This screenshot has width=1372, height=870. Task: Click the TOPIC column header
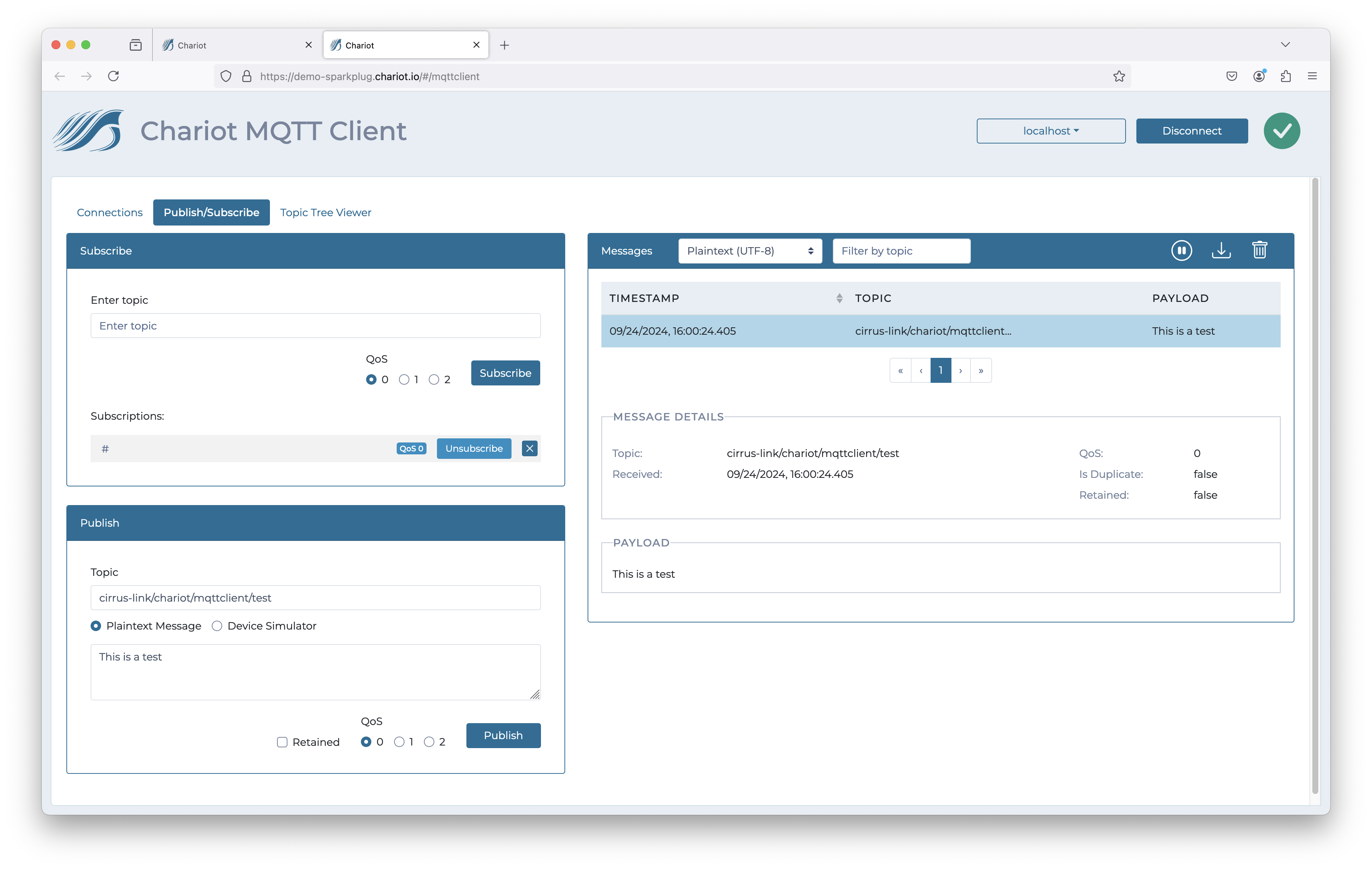pyautogui.click(x=873, y=298)
